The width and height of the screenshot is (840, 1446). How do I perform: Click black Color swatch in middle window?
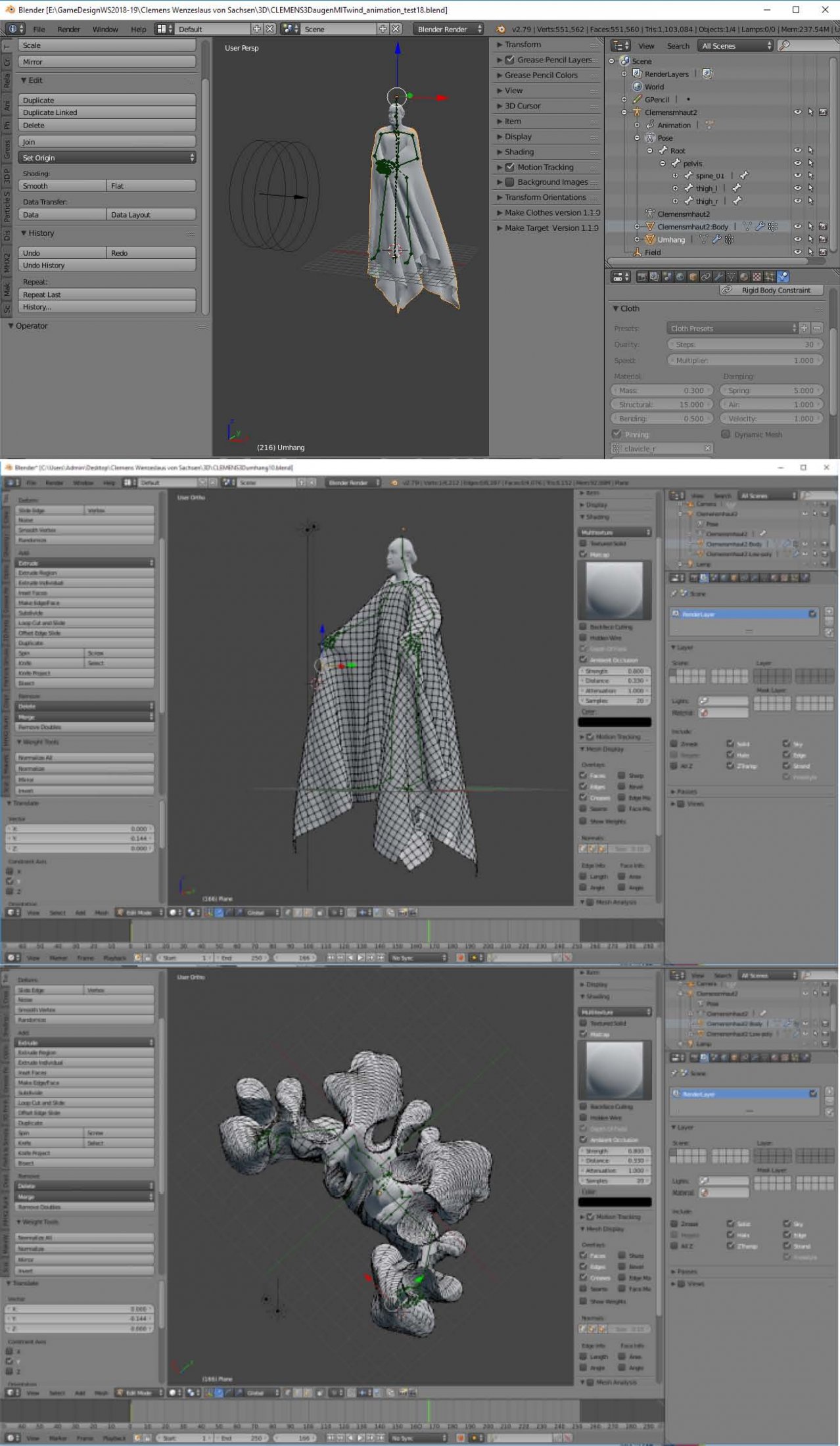click(x=615, y=722)
